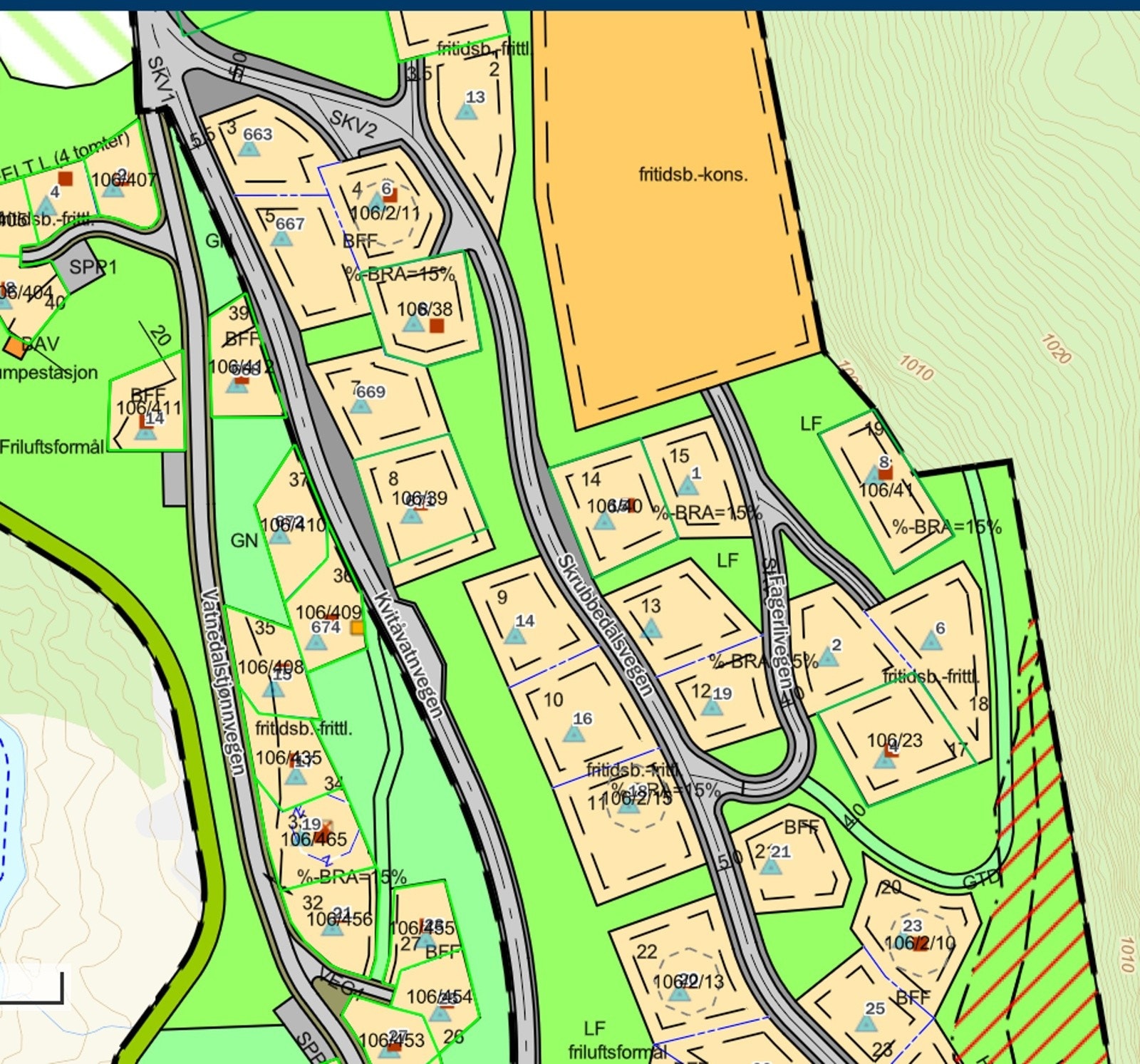Select triangle marker 6 above plot 18
Screen dimensions: 1140x1064
click(931, 641)
